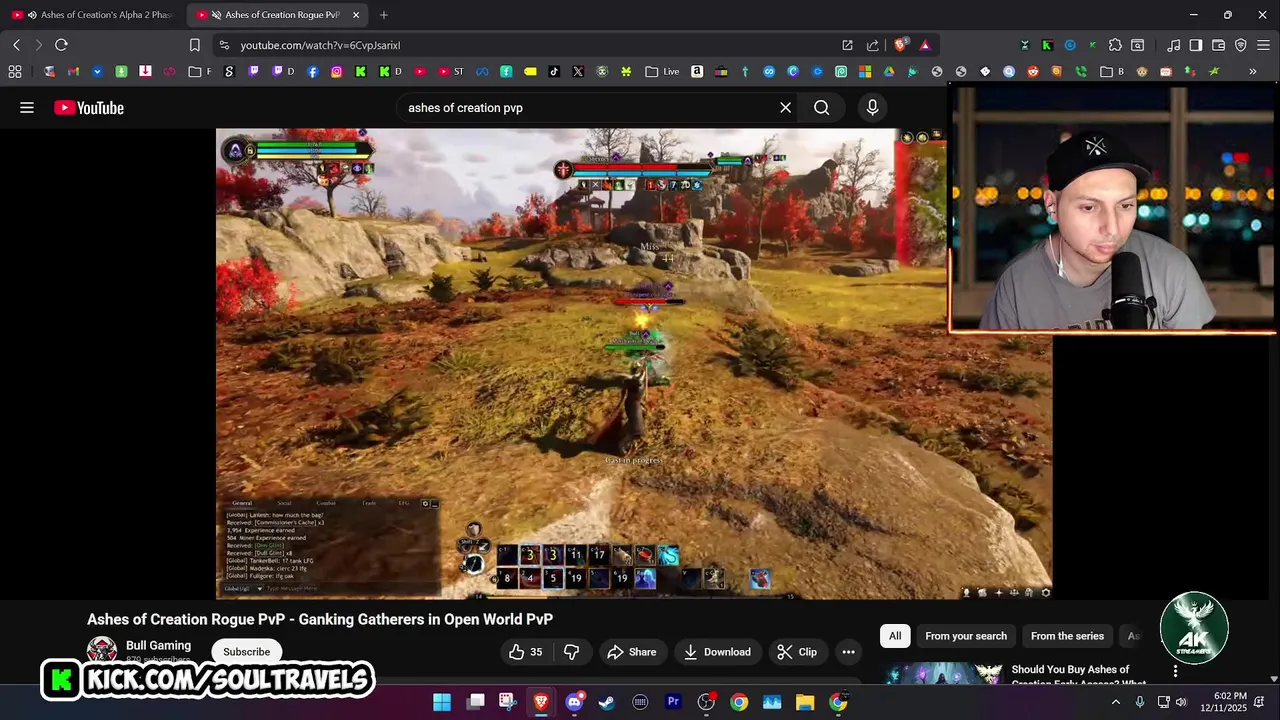Open Windows Start menu
Viewport: 1280px width, 720px height.
tap(442, 703)
